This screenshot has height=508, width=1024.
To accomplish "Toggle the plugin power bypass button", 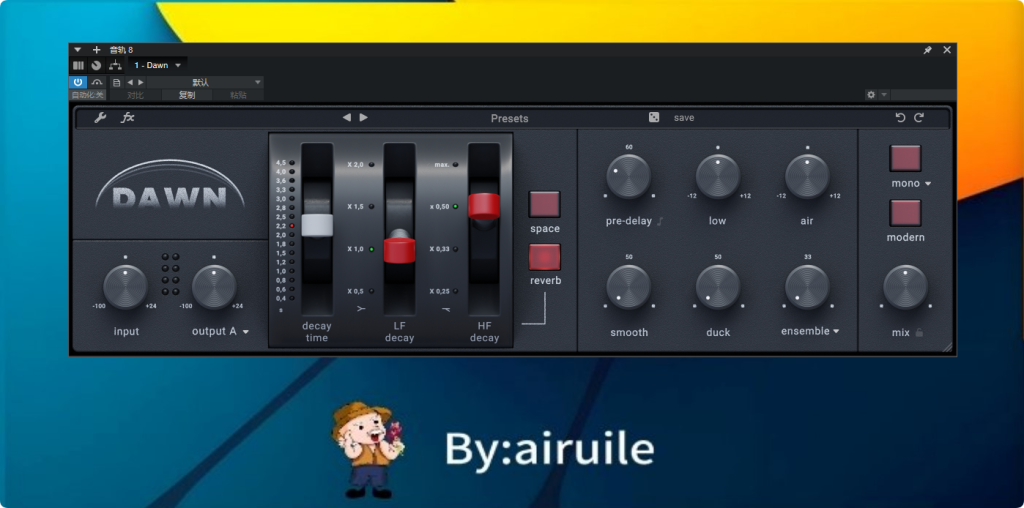I will click(x=78, y=82).
